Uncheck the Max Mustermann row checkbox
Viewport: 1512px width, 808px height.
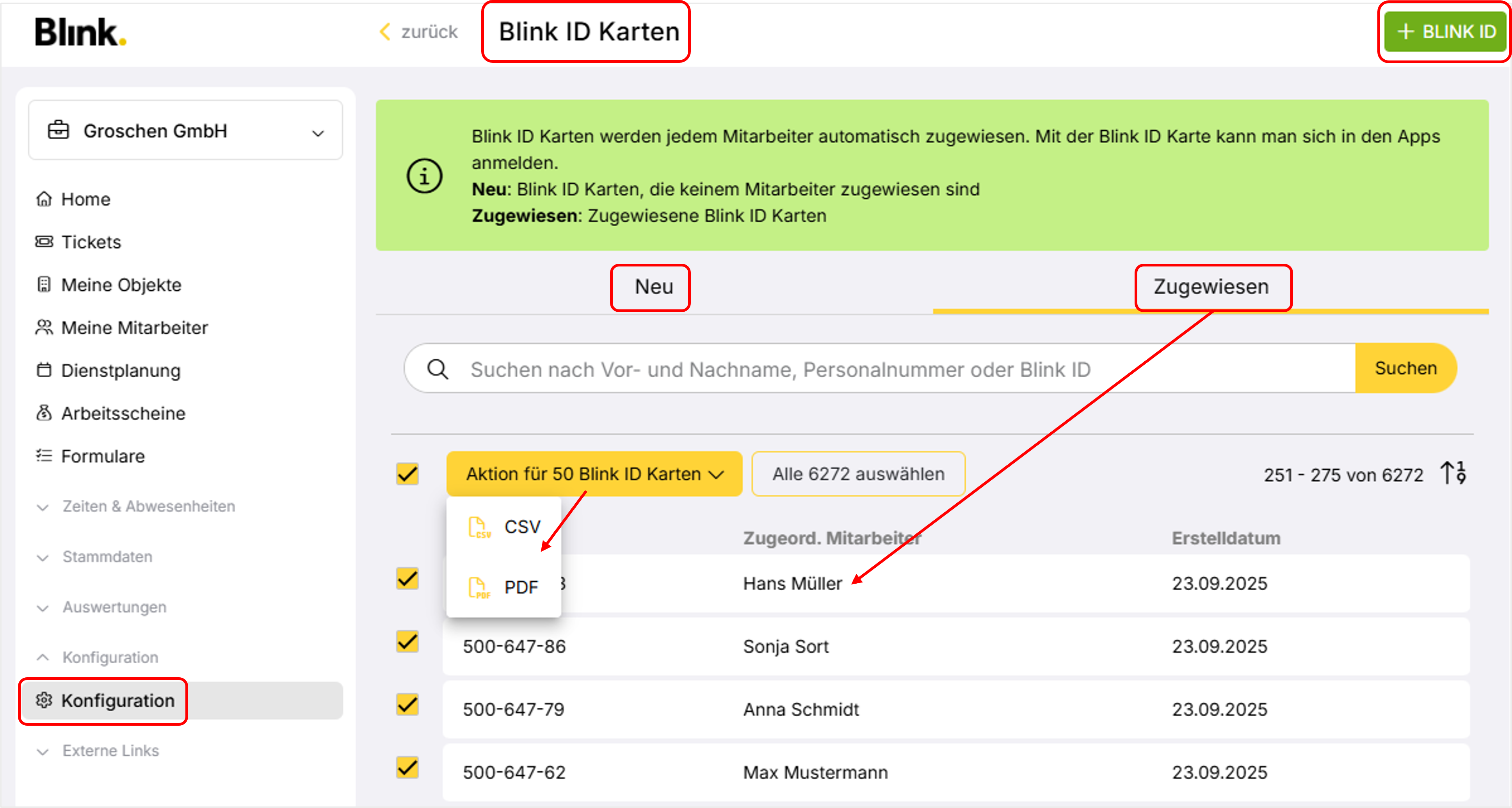coord(407,767)
